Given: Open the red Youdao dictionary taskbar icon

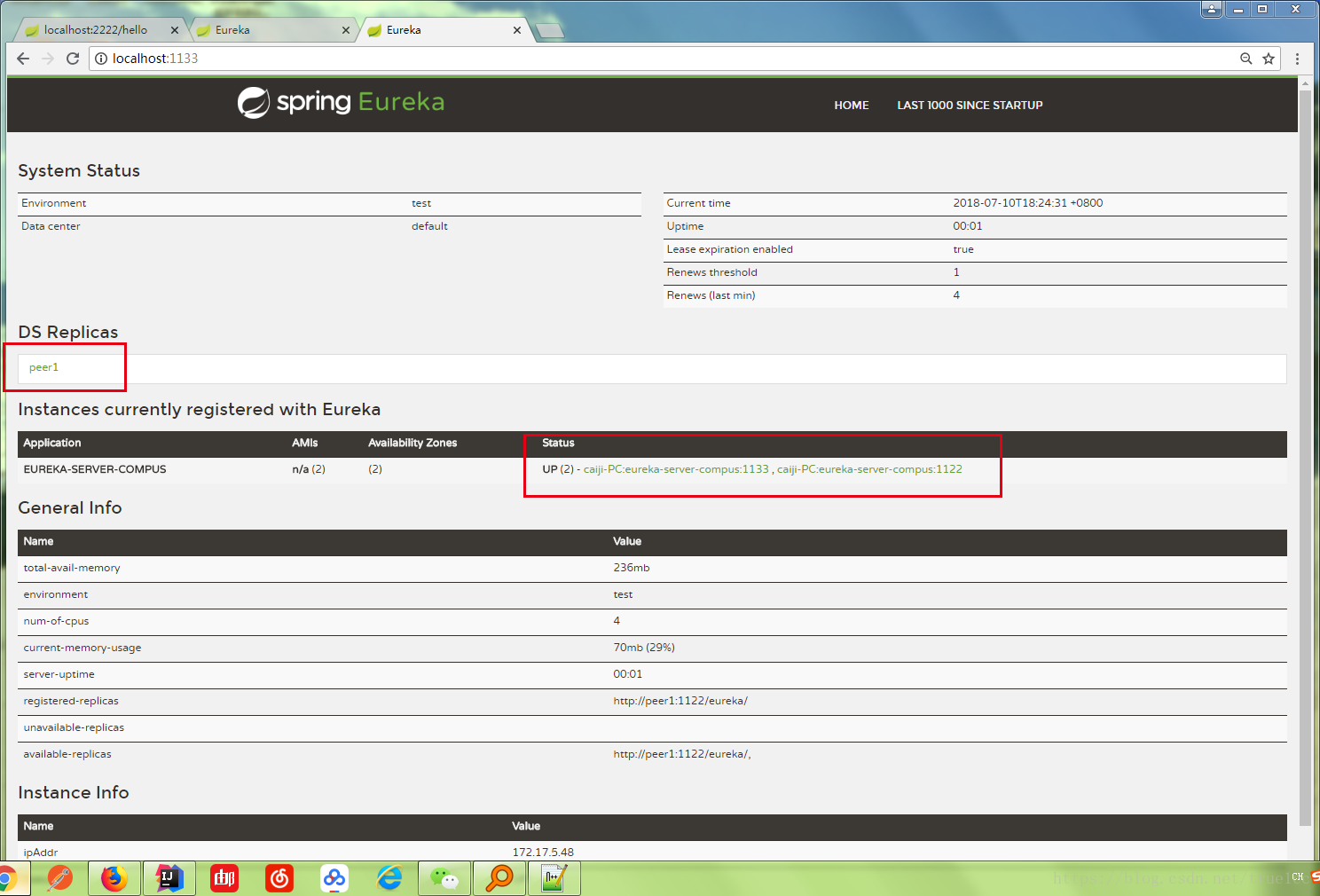Looking at the screenshot, I should click(x=224, y=878).
